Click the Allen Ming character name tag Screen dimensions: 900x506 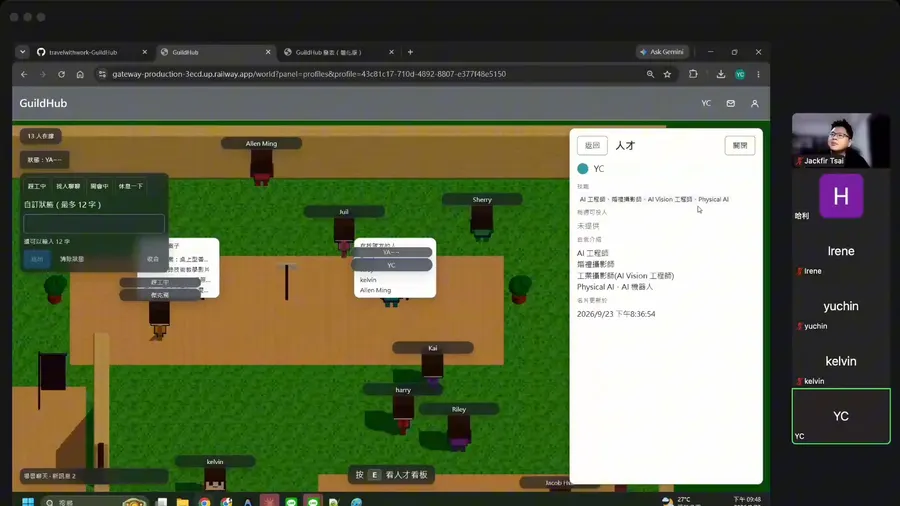pyautogui.click(x=262, y=143)
